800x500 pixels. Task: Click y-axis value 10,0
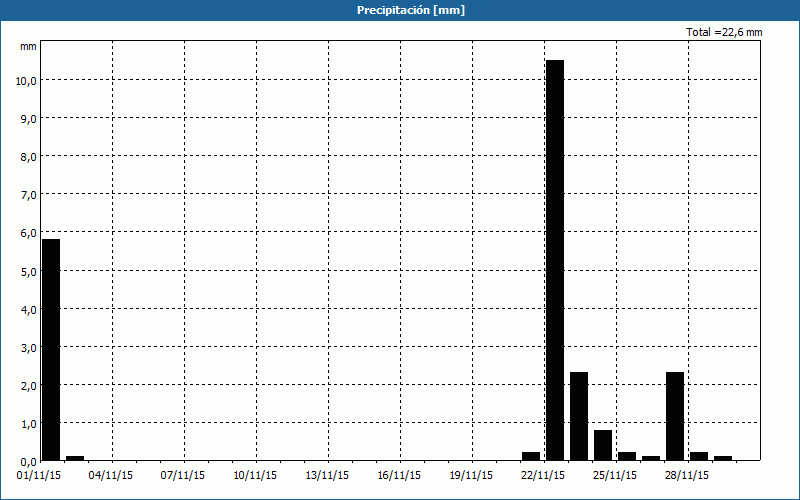pyautogui.click(x=26, y=81)
